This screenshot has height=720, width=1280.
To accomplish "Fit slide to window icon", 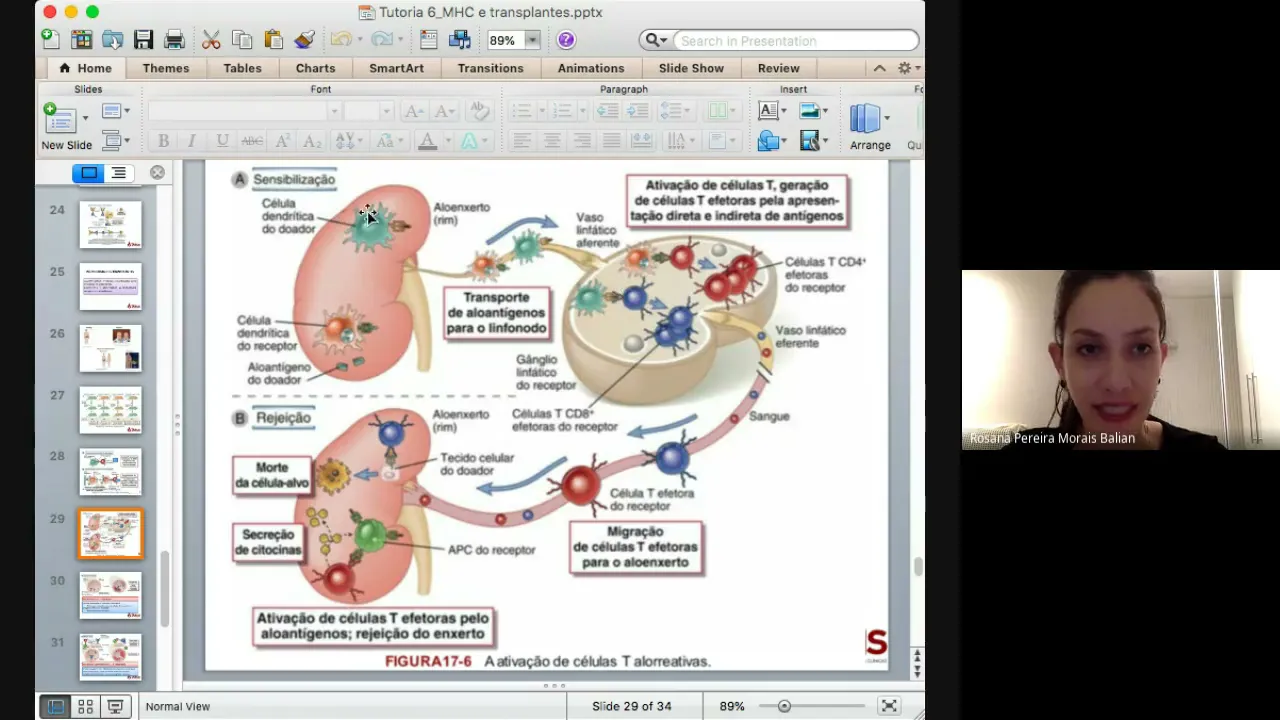I will [x=888, y=706].
